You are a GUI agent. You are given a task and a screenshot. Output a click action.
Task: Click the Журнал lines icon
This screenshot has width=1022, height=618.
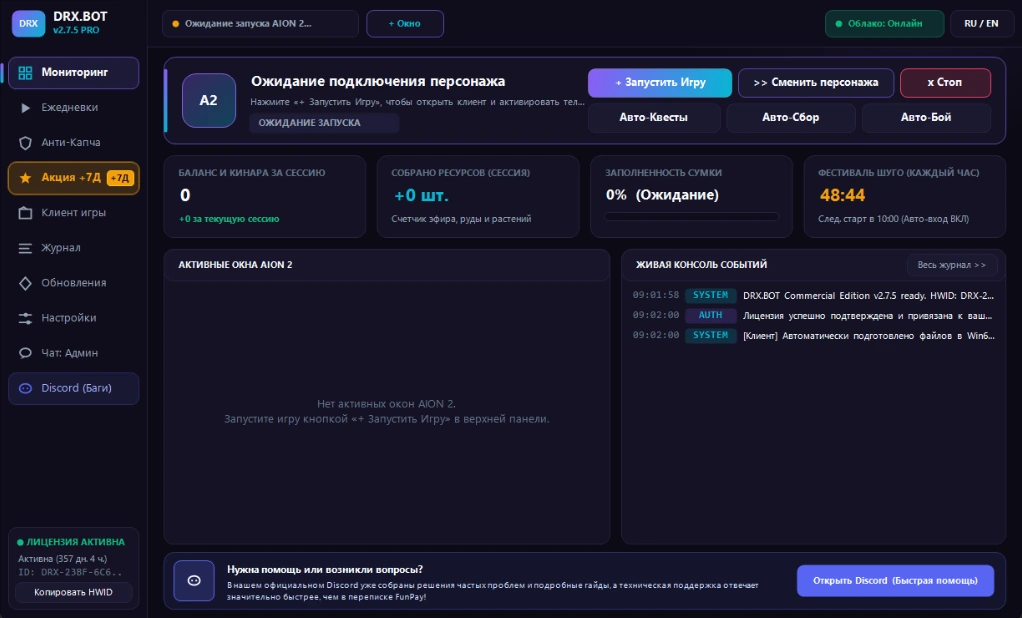tap(25, 248)
